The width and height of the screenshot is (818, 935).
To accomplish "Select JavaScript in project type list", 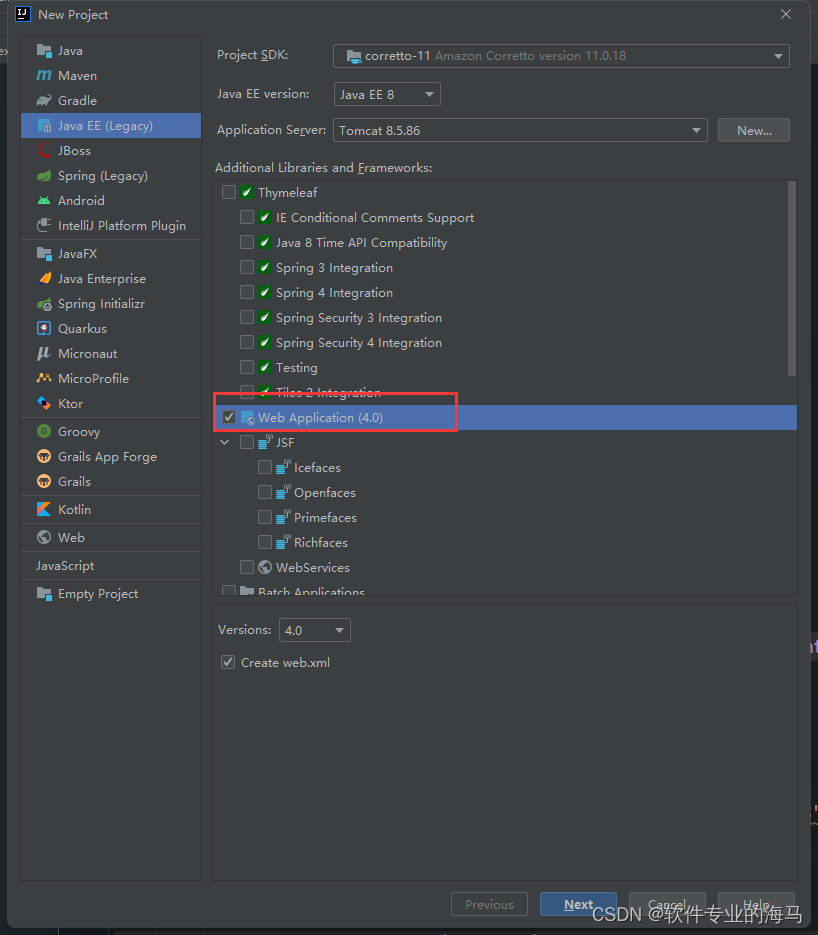I will tap(111, 566).
